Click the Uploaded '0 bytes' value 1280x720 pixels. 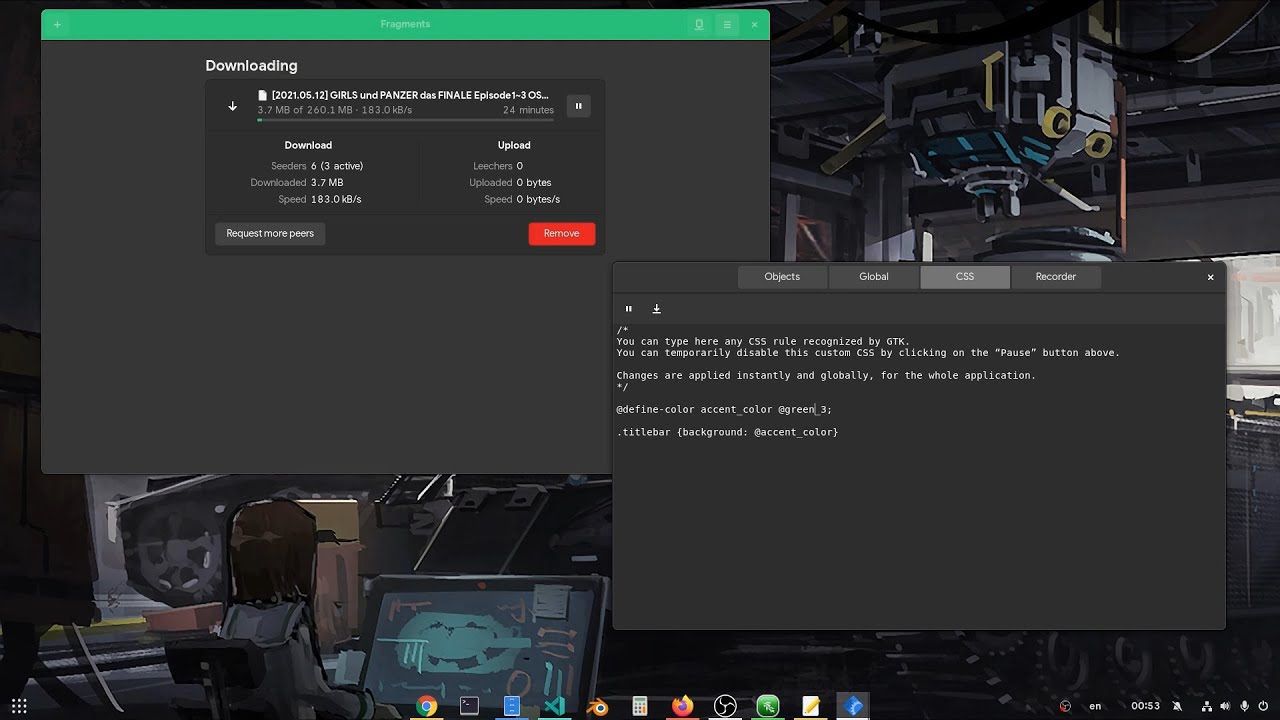tap(534, 183)
